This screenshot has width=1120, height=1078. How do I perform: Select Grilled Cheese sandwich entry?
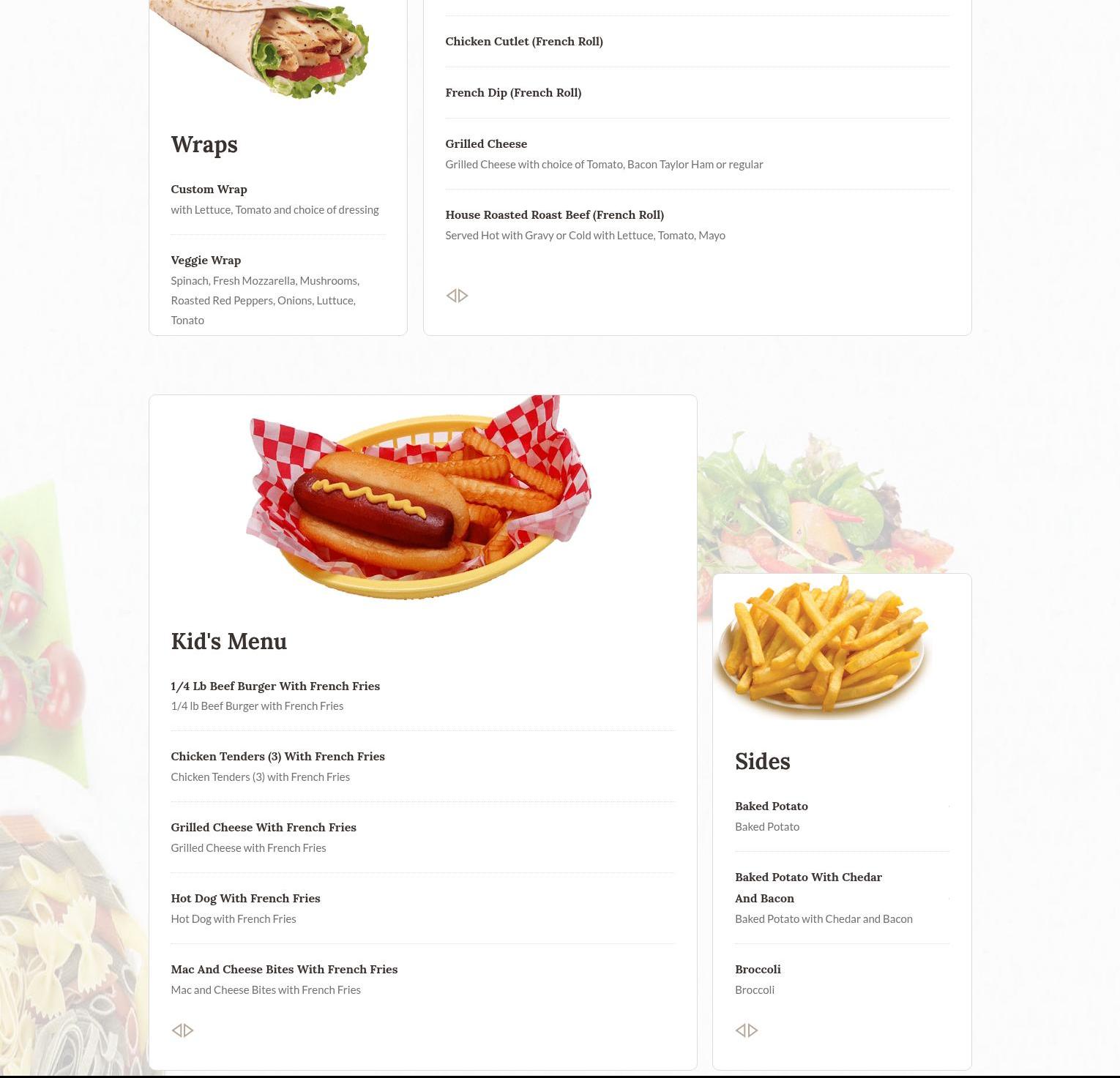click(698, 154)
